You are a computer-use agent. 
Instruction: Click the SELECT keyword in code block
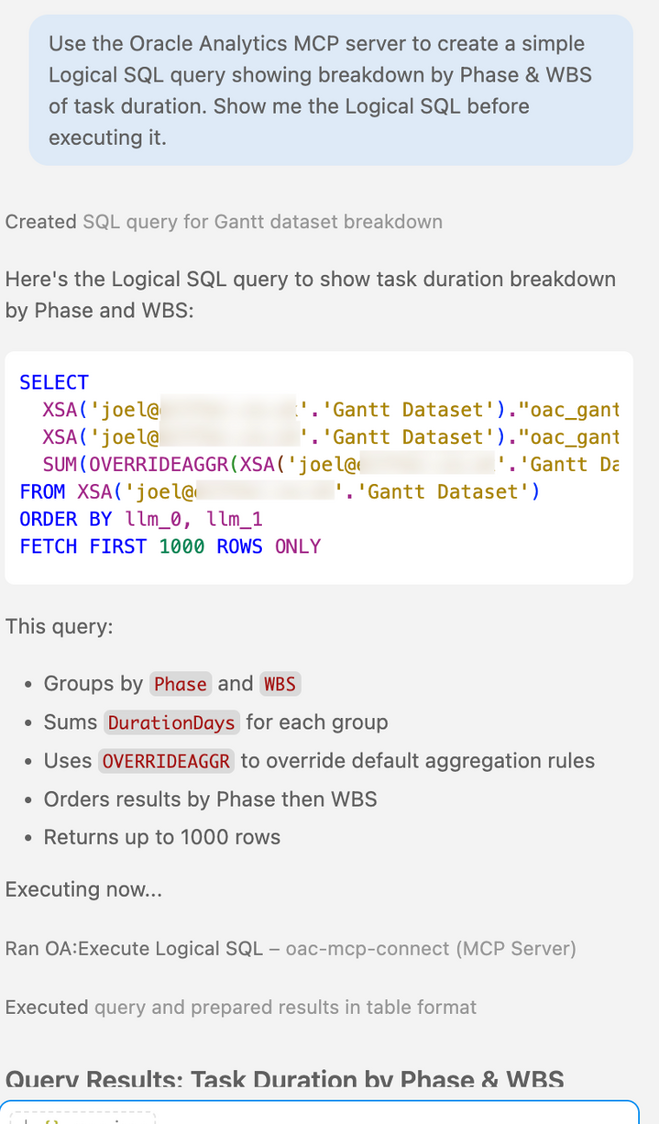pos(54,382)
